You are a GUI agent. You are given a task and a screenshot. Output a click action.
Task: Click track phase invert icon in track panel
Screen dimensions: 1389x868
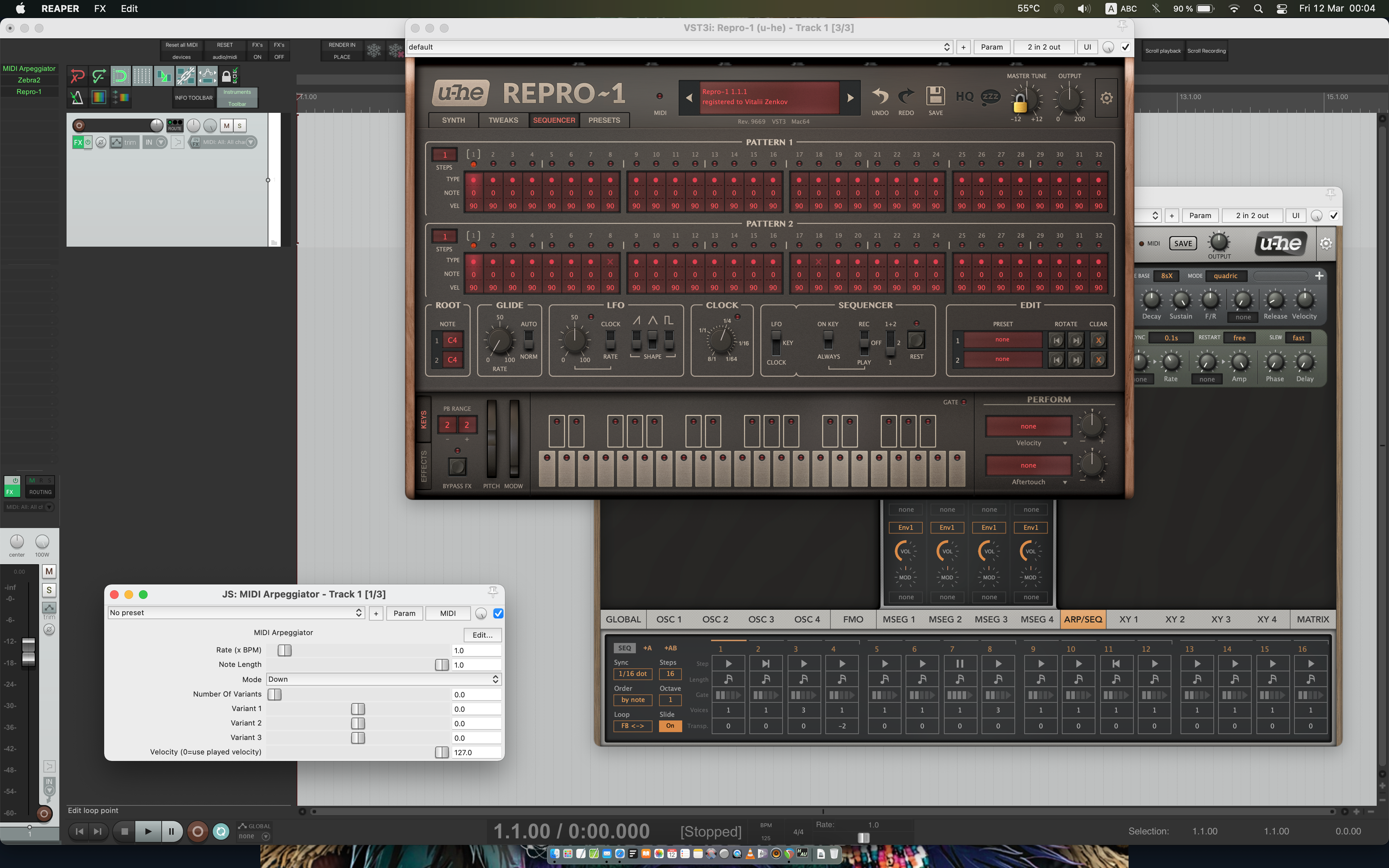click(101, 142)
